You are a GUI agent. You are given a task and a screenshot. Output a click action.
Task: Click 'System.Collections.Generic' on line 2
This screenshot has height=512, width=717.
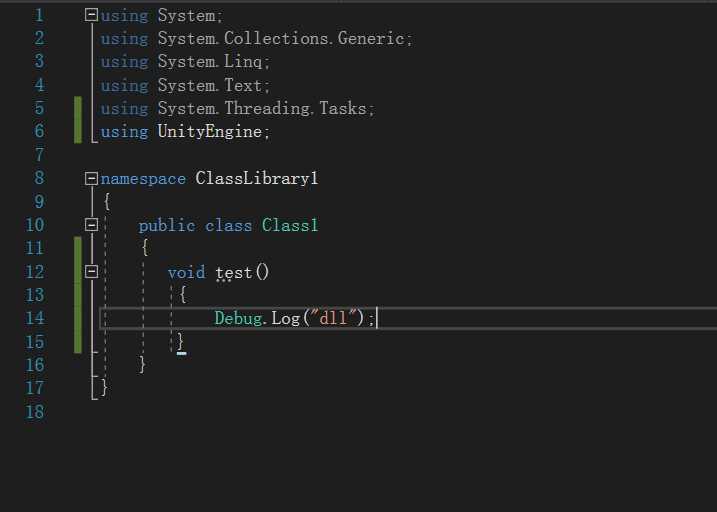[x=281, y=38]
